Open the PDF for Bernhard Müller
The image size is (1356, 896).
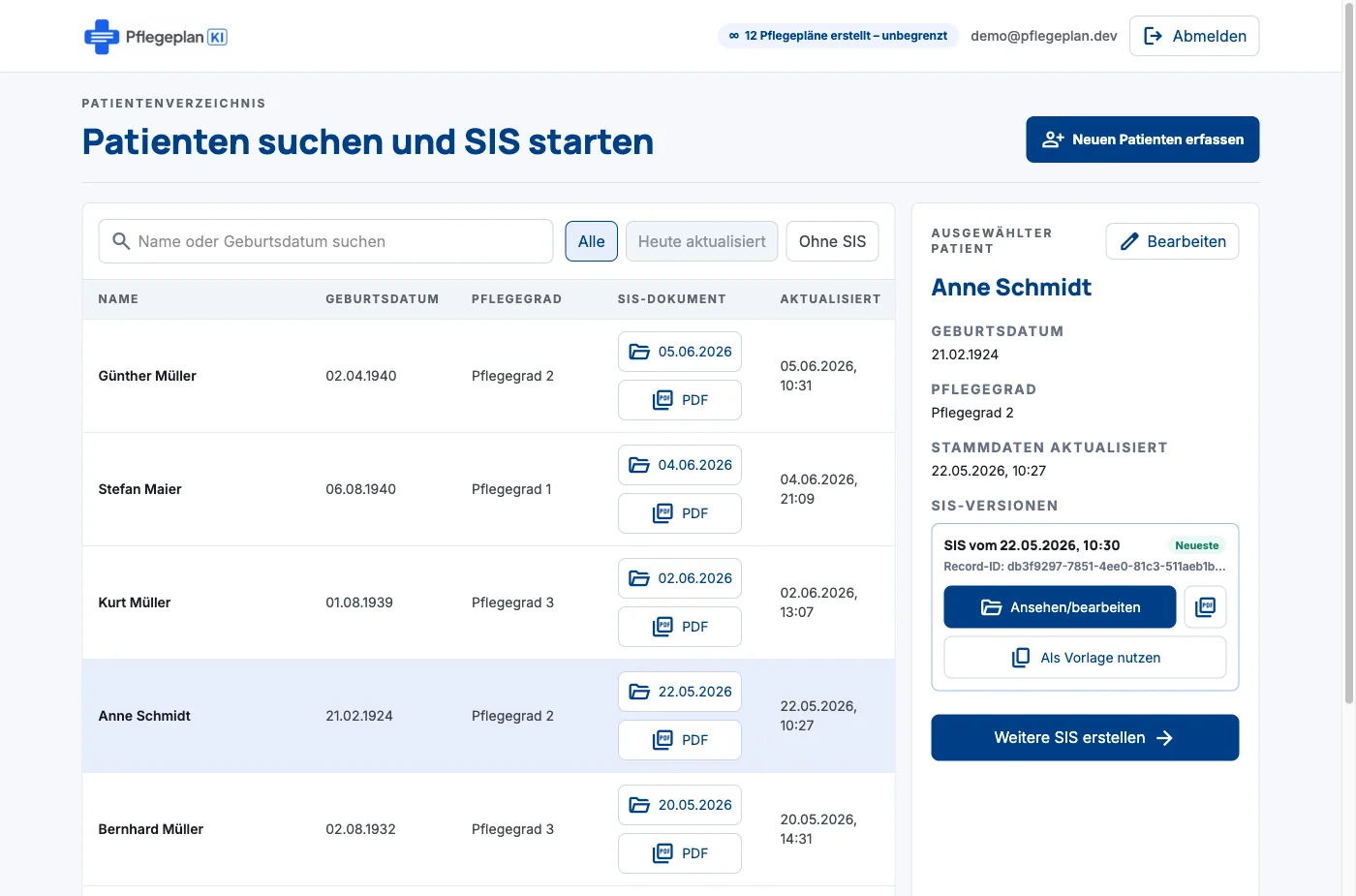[680, 853]
